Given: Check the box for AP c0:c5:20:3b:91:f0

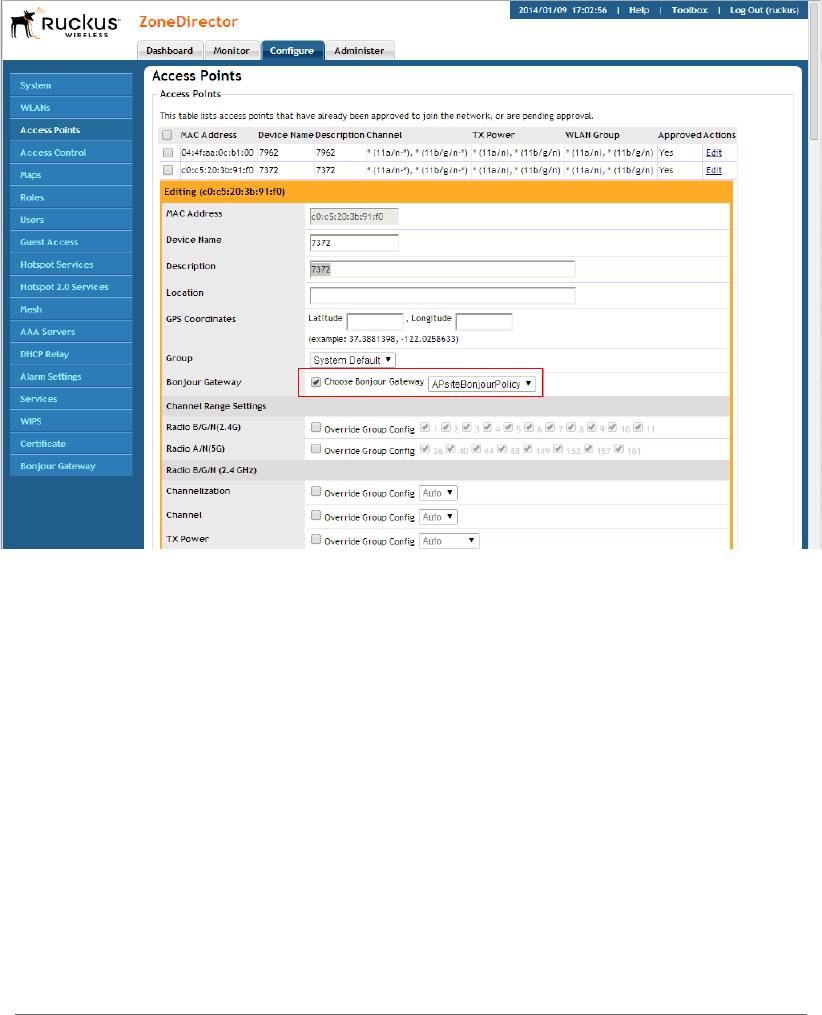Looking at the screenshot, I should pyautogui.click(x=168, y=170).
